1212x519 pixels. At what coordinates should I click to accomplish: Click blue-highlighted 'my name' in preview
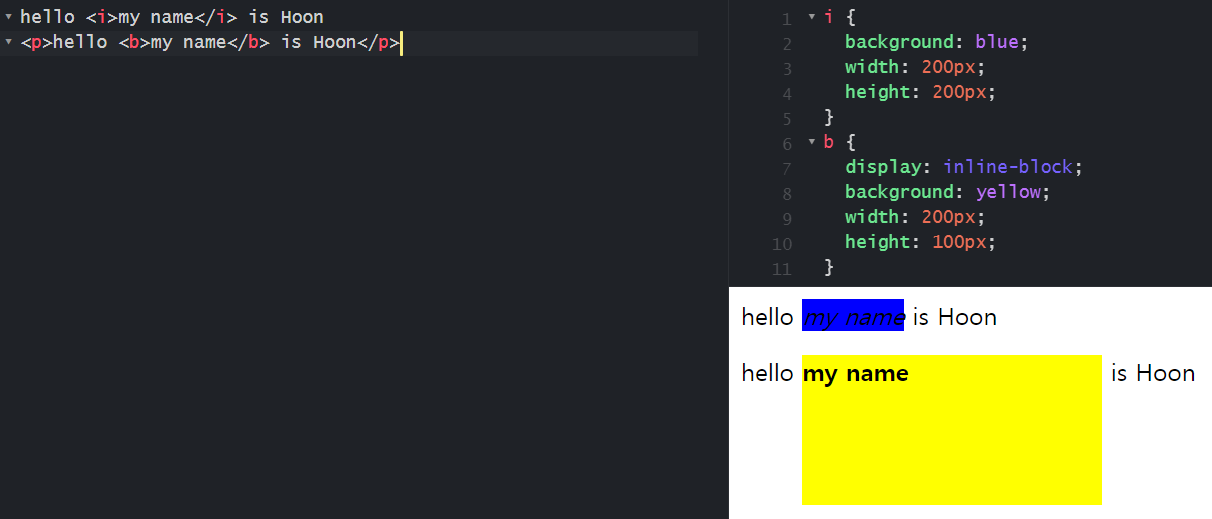pyautogui.click(x=853, y=318)
